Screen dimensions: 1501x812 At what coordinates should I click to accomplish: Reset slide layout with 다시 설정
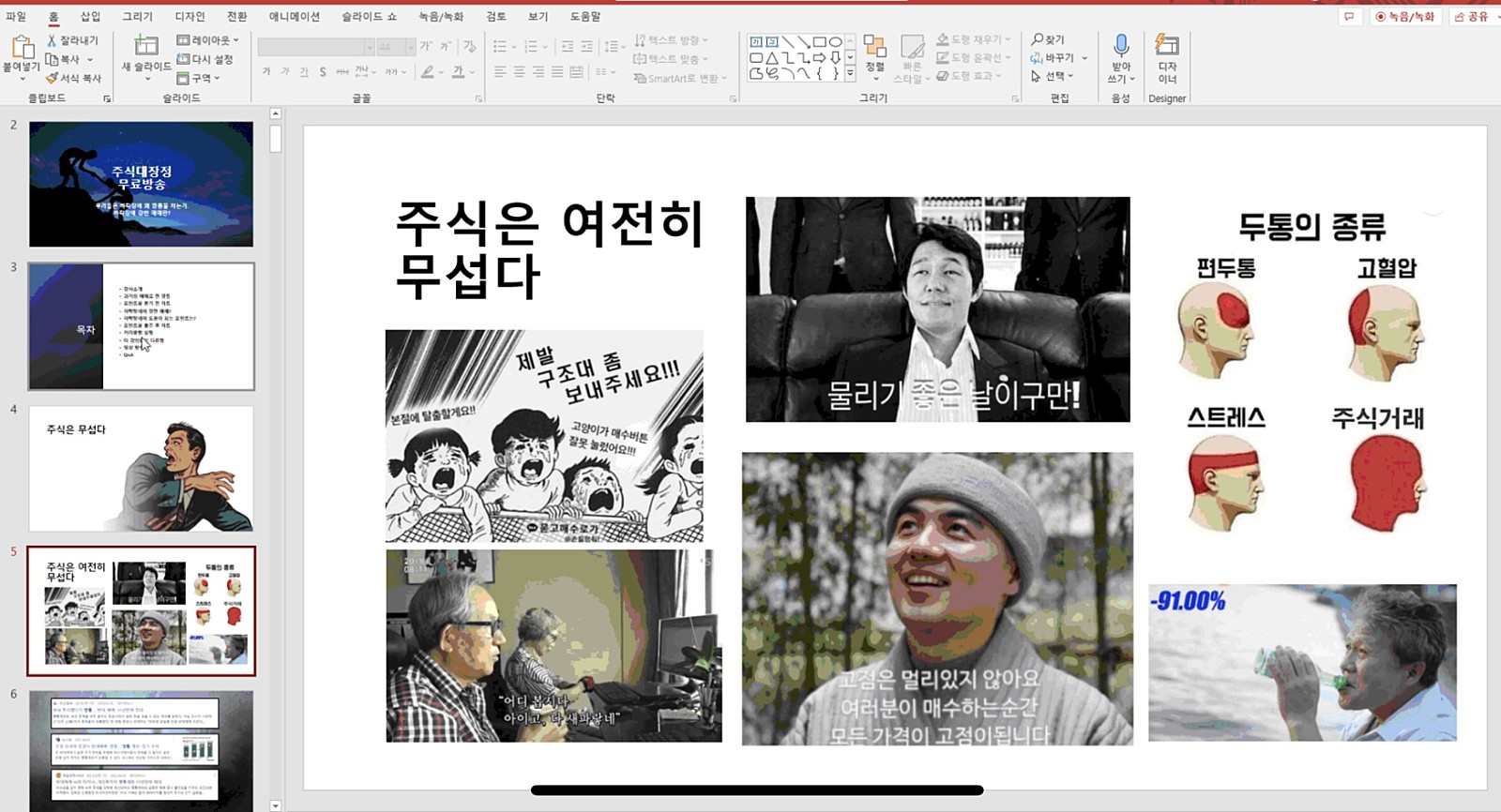coord(205,59)
